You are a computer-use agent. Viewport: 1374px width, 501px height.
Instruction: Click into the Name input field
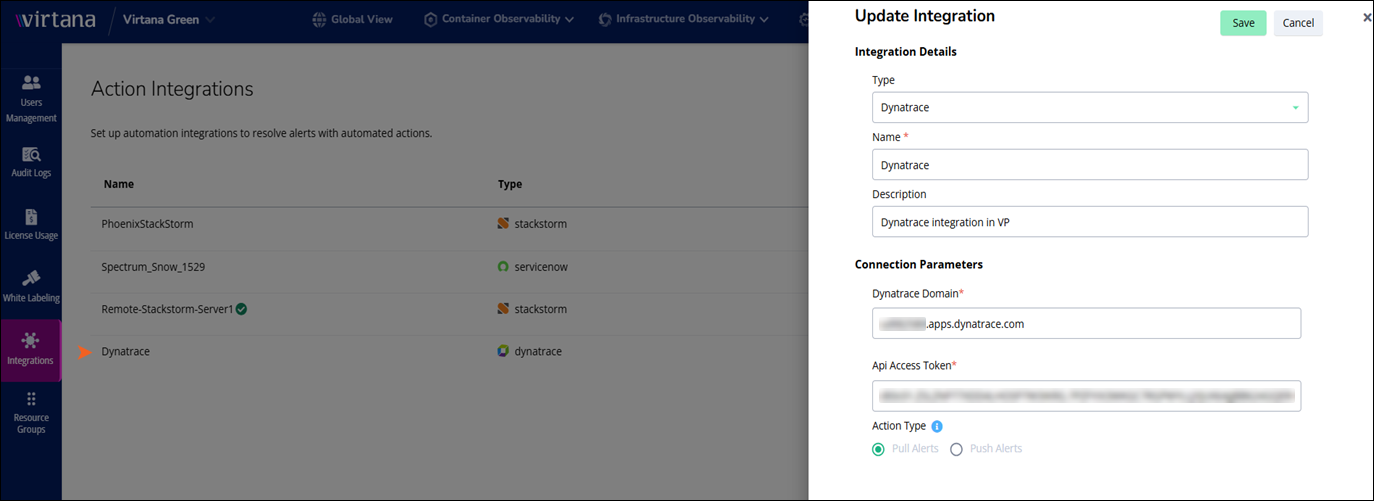1090,164
